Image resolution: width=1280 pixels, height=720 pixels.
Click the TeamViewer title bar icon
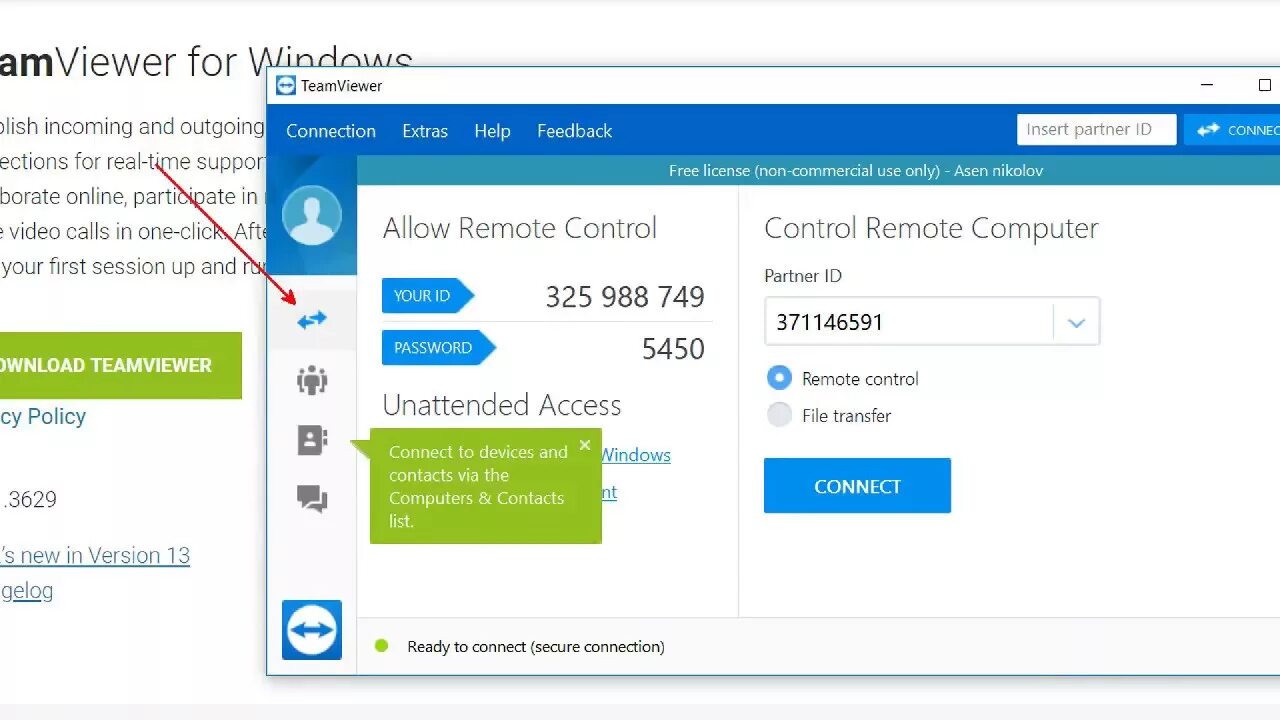tap(286, 86)
